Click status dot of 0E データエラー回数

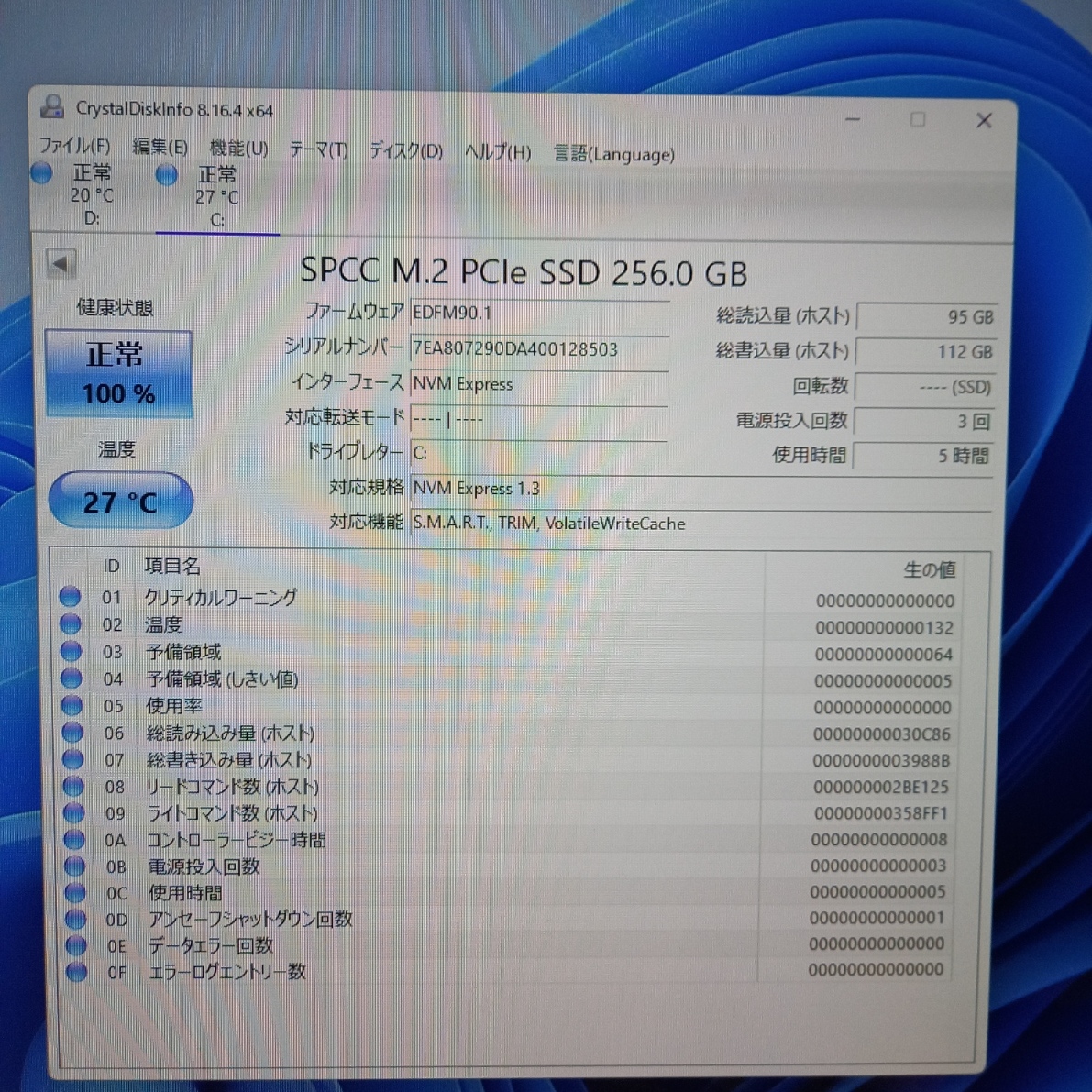coord(76,945)
